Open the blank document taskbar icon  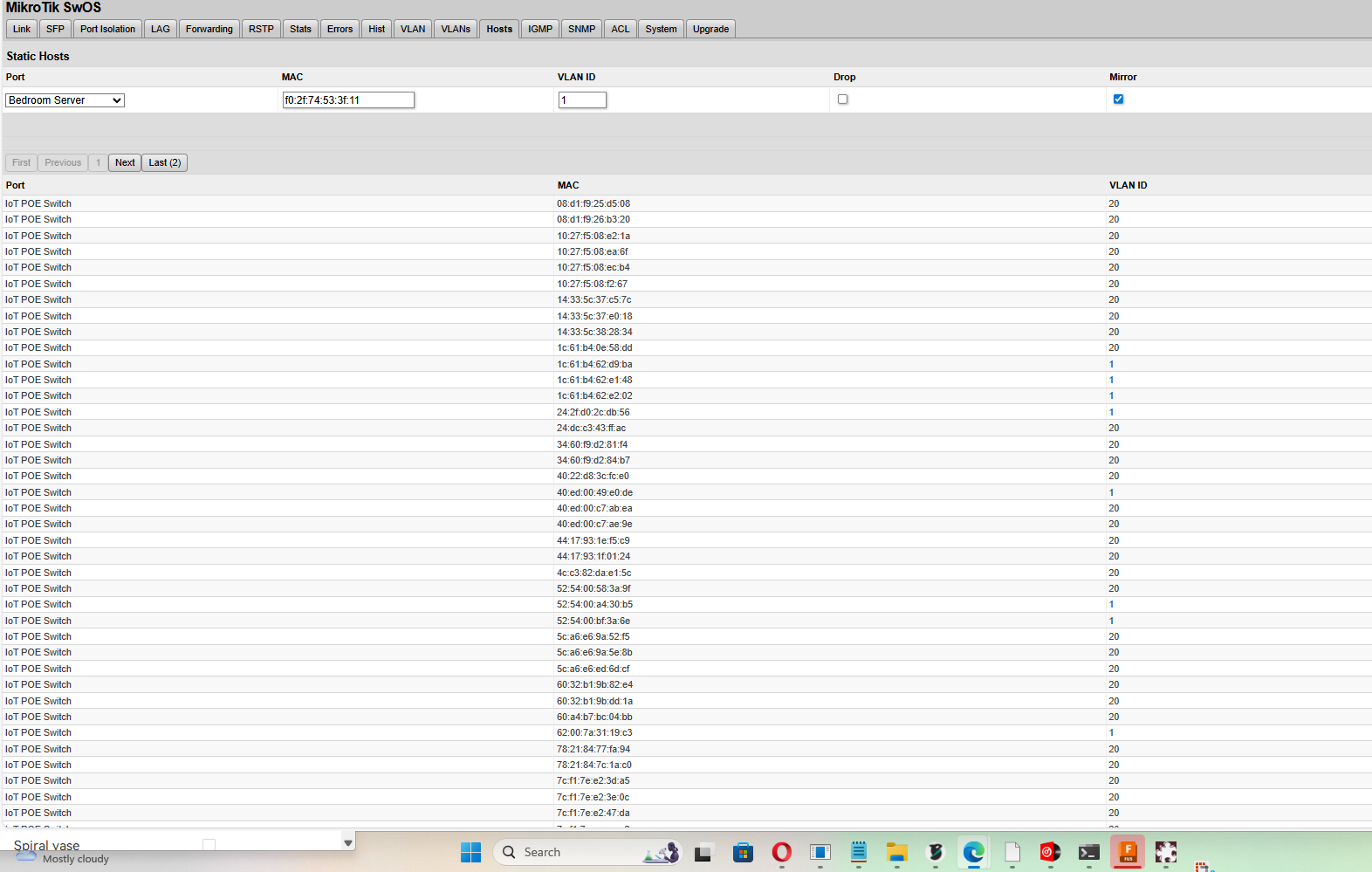coord(1012,852)
